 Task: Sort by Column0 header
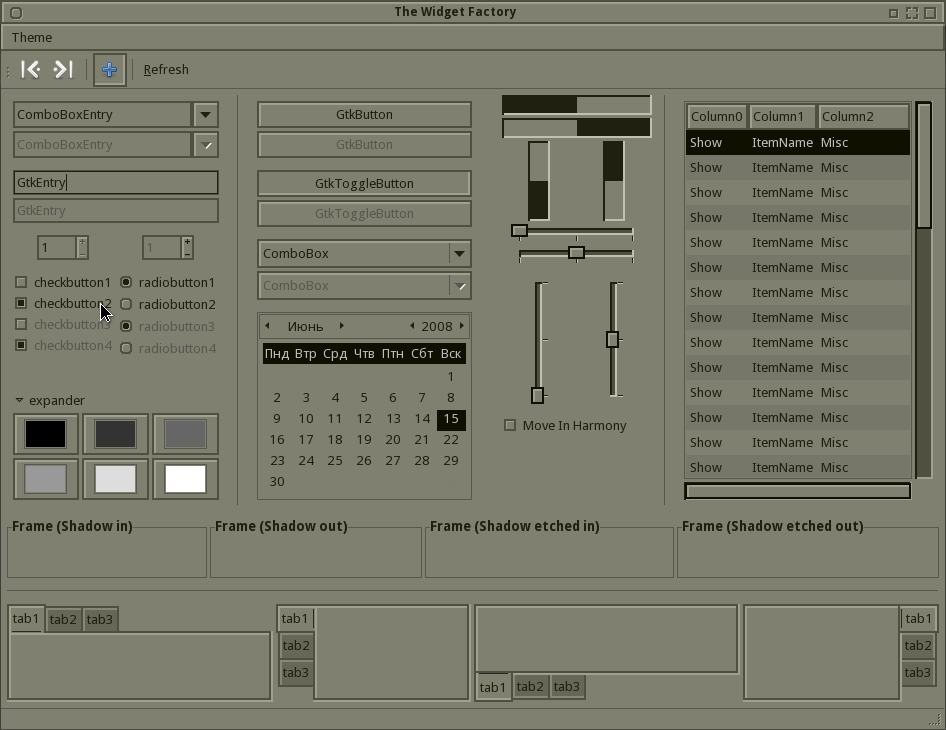click(x=716, y=116)
